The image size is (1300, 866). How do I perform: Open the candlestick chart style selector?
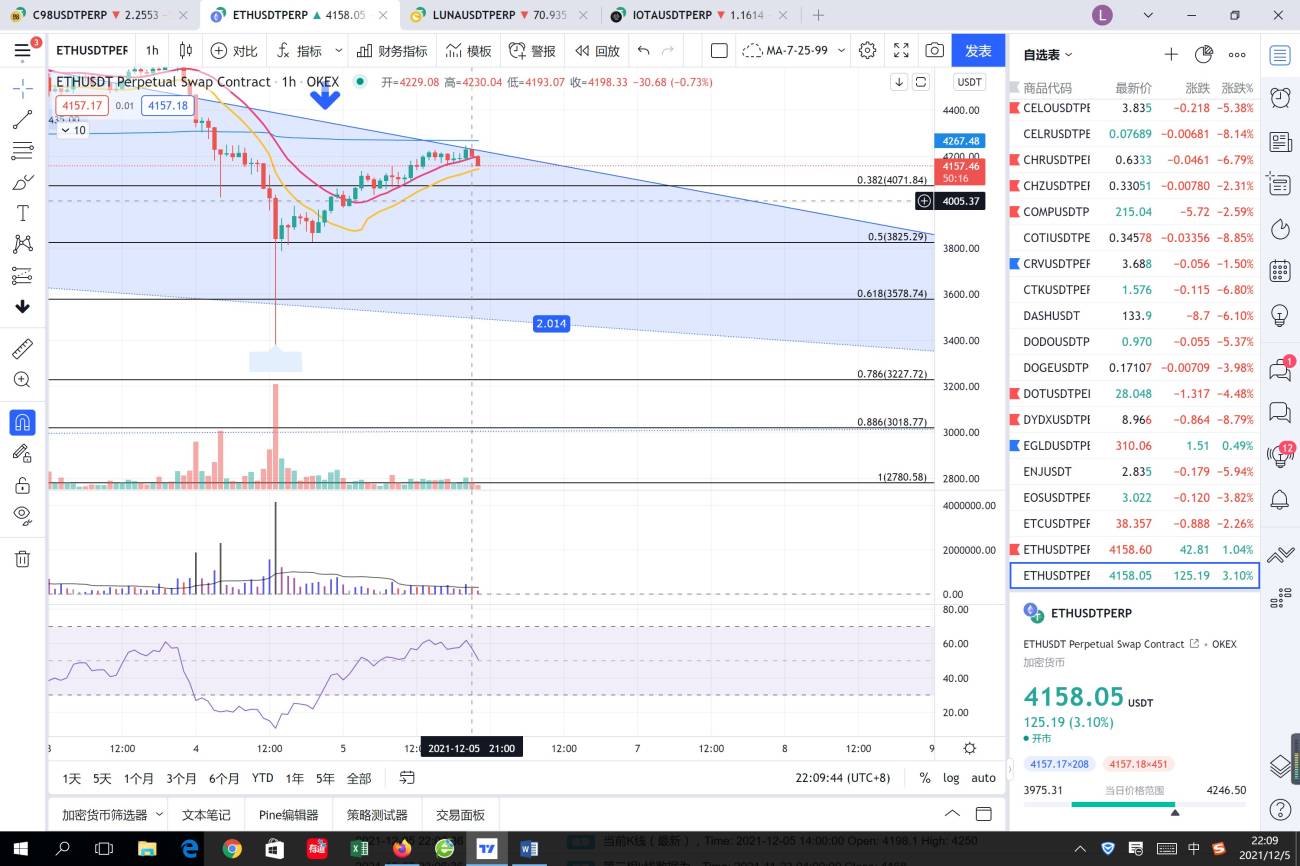[186, 51]
